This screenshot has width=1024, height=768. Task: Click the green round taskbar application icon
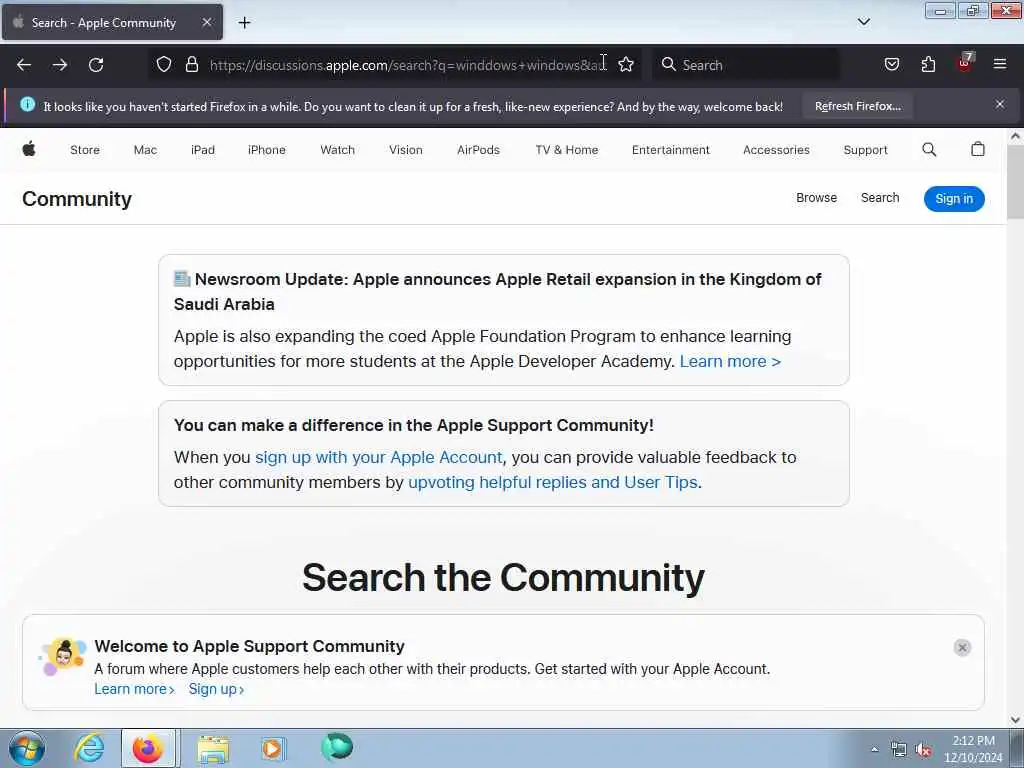337,746
